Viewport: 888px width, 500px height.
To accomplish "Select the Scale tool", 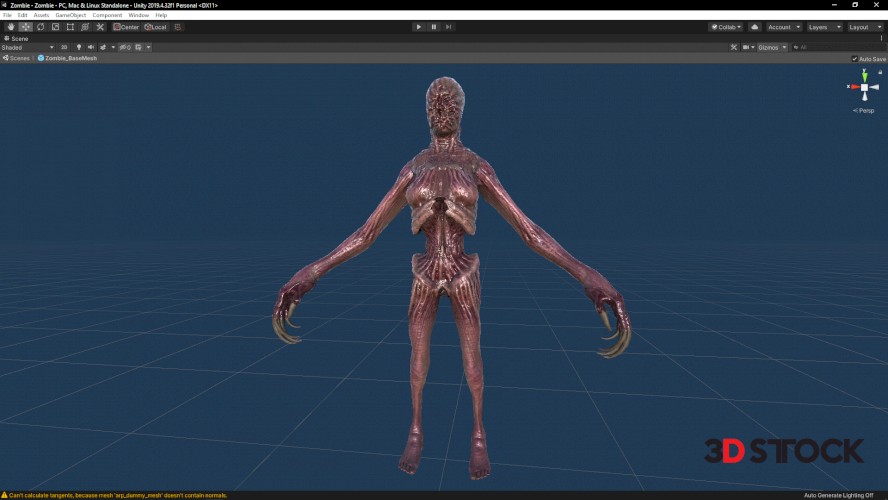I will (x=56, y=27).
